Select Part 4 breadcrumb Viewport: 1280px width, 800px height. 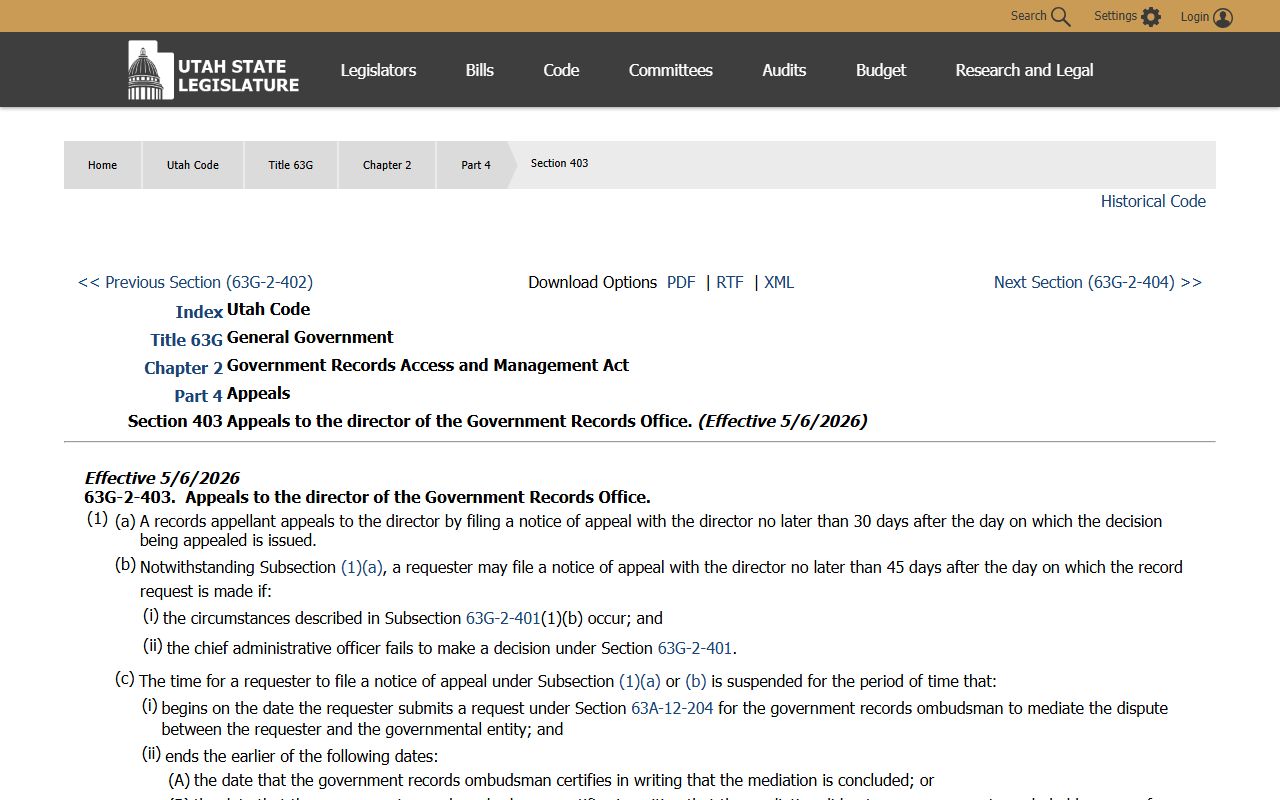pyautogui.click(x=476, y=165)
